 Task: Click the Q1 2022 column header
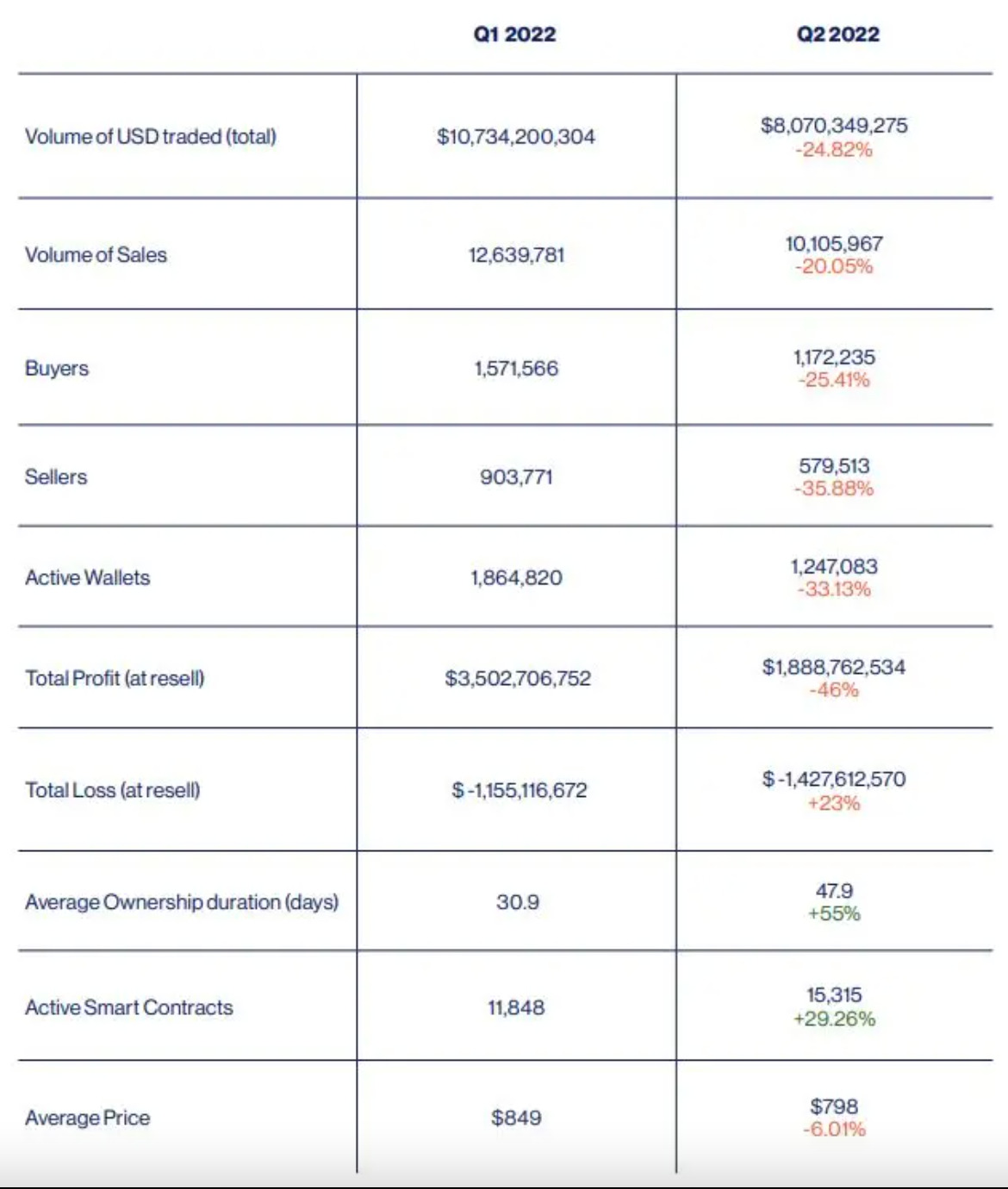pos(515,34)
